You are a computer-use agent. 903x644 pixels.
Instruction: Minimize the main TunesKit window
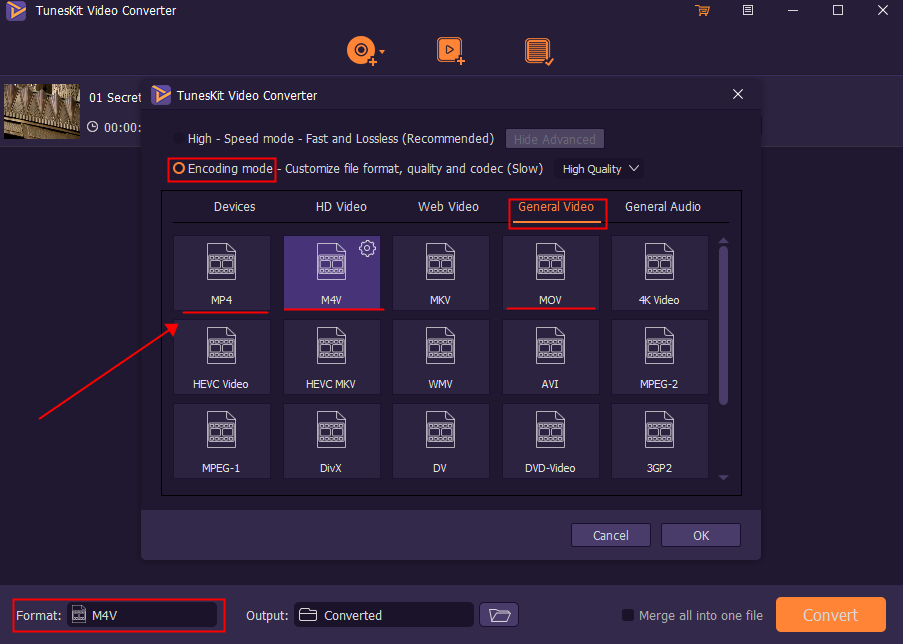[793, 10]
